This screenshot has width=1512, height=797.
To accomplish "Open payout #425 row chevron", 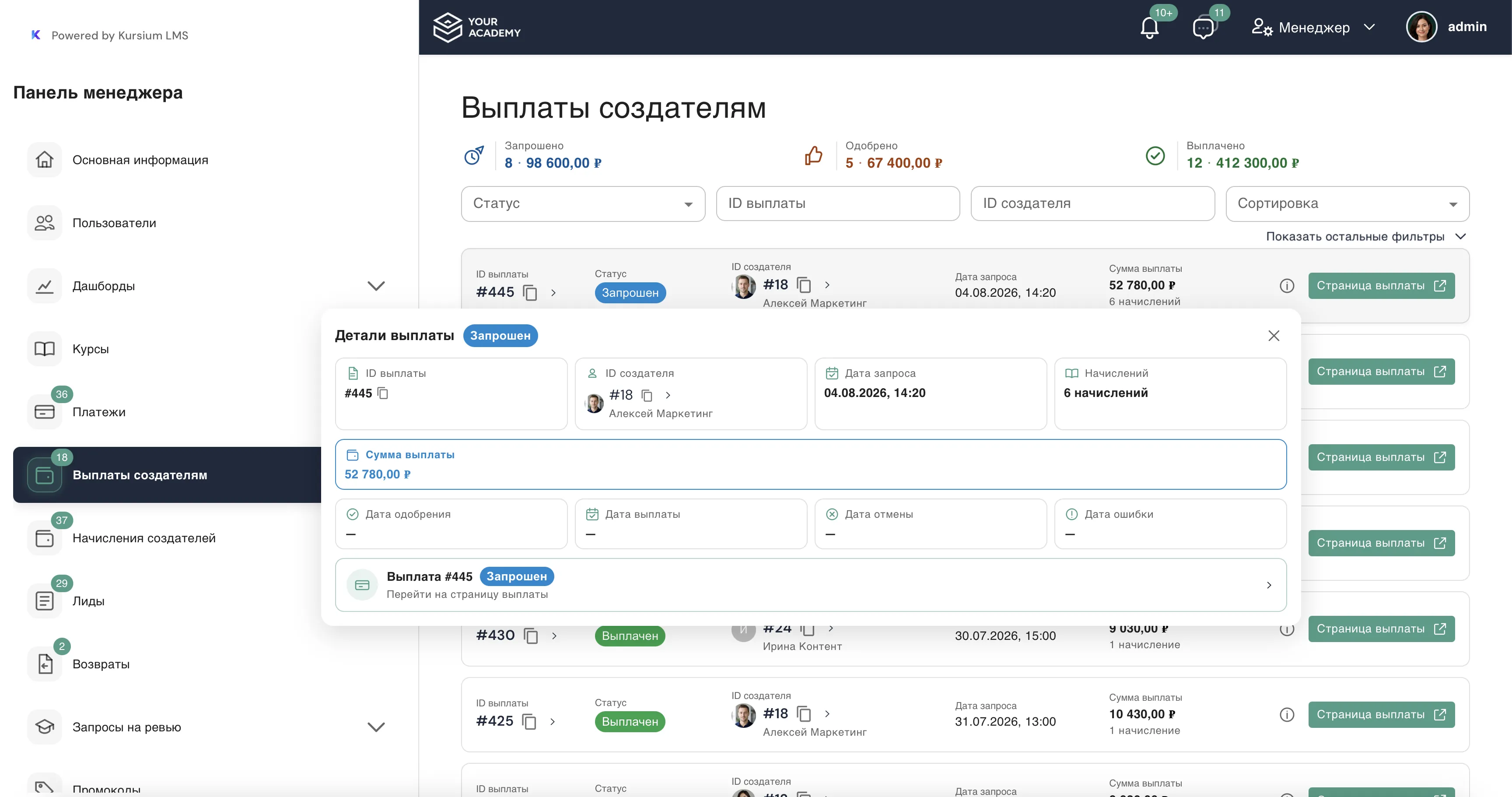I will 552,721.
